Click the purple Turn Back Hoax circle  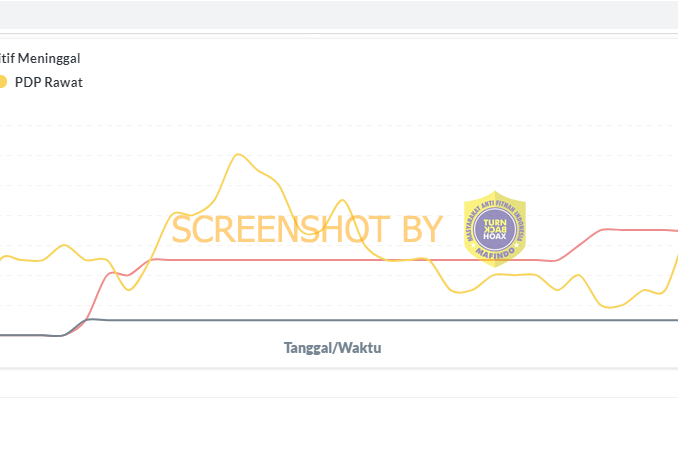(495, 229)
